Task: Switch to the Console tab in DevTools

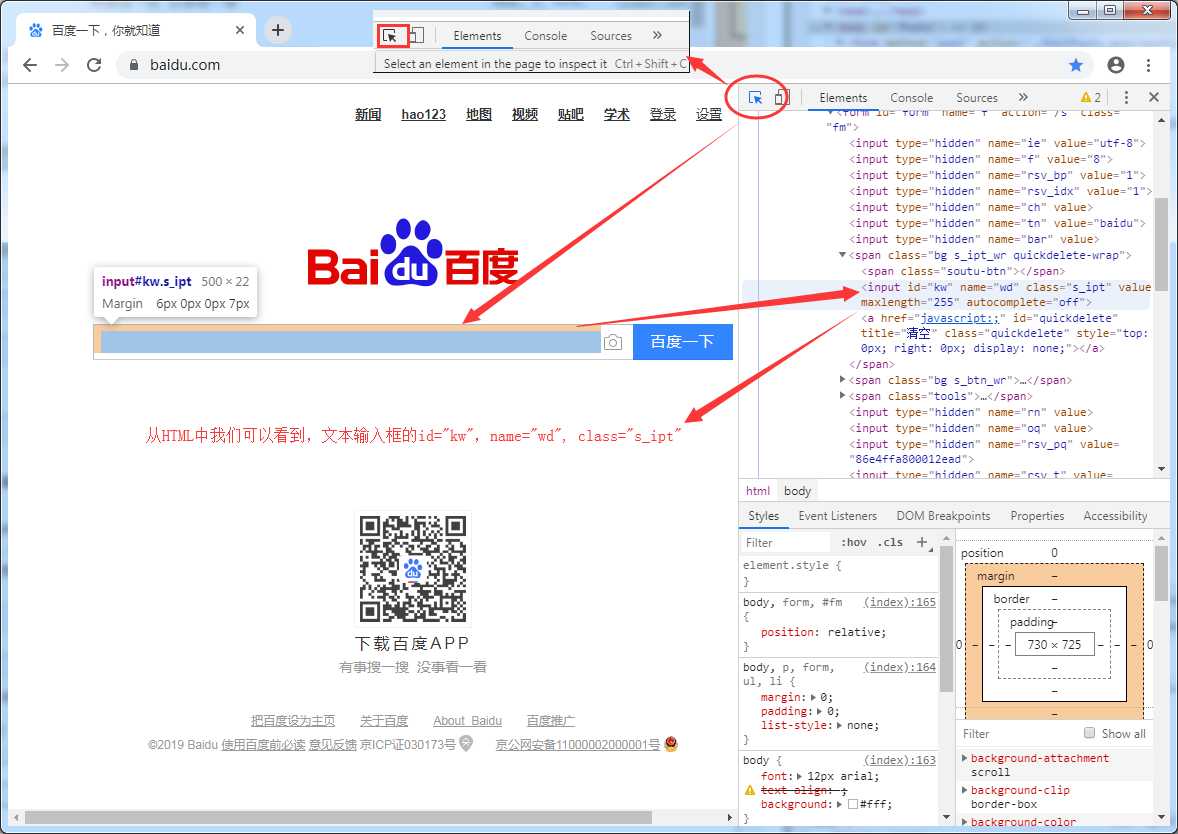Action: coord(911,98)
